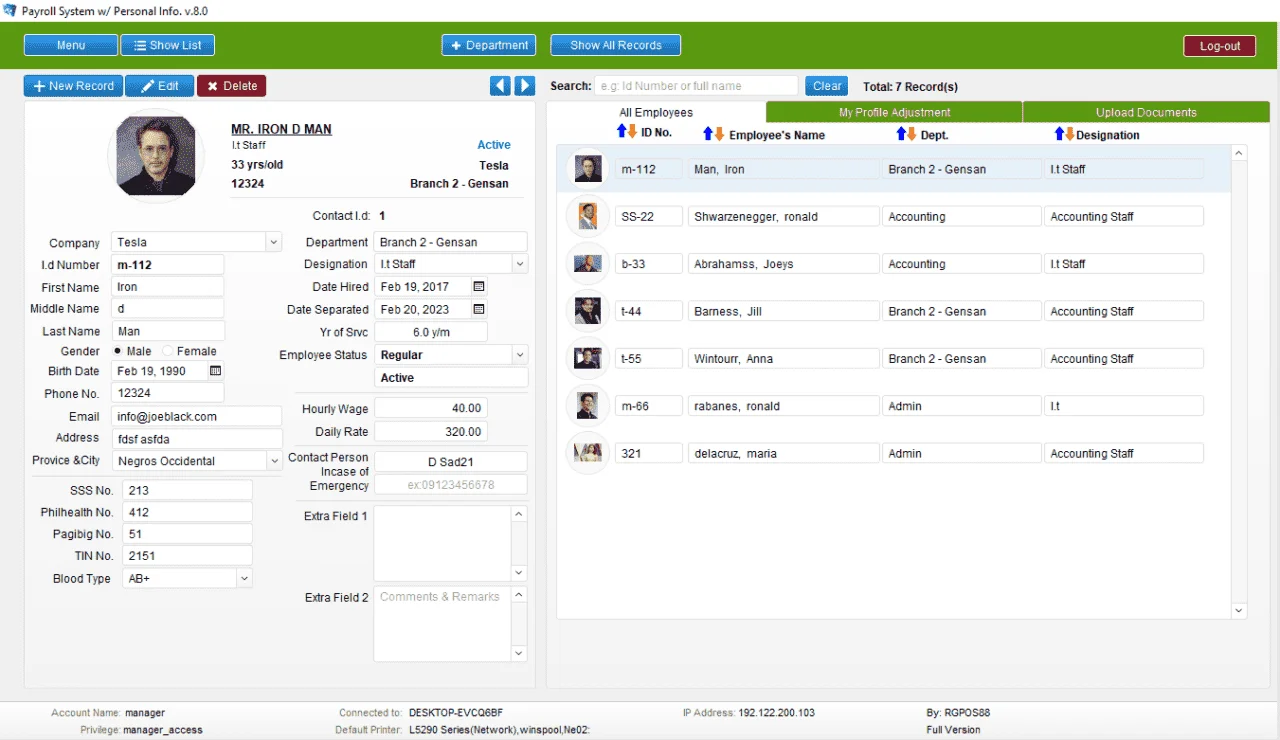Viewport: 1280px width, 740px height.
Task: Sort ID No. column descending orange arrow
Action: (x=632, y=132)
